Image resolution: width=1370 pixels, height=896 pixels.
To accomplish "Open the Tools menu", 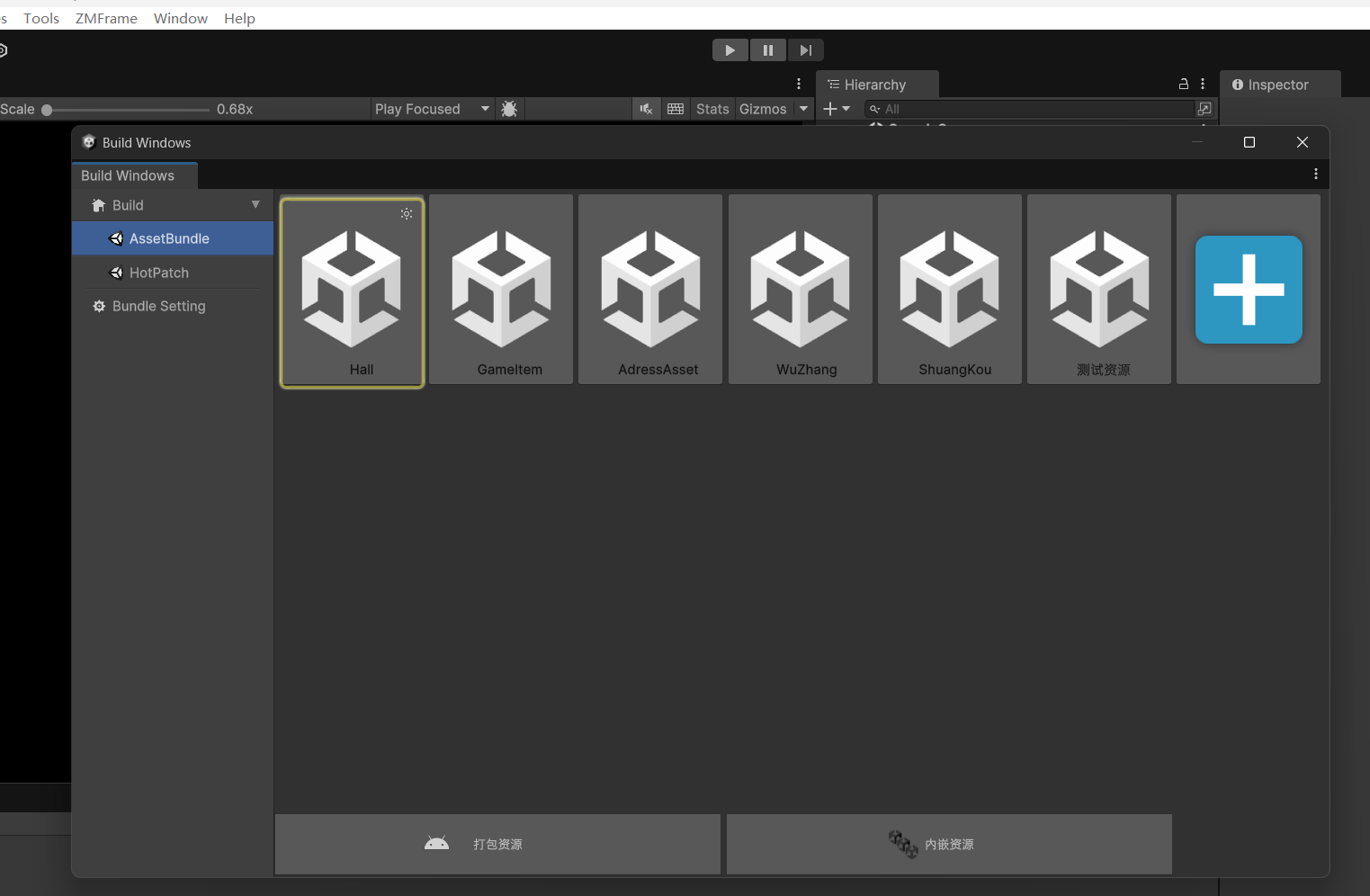I will tap(41, 18).
